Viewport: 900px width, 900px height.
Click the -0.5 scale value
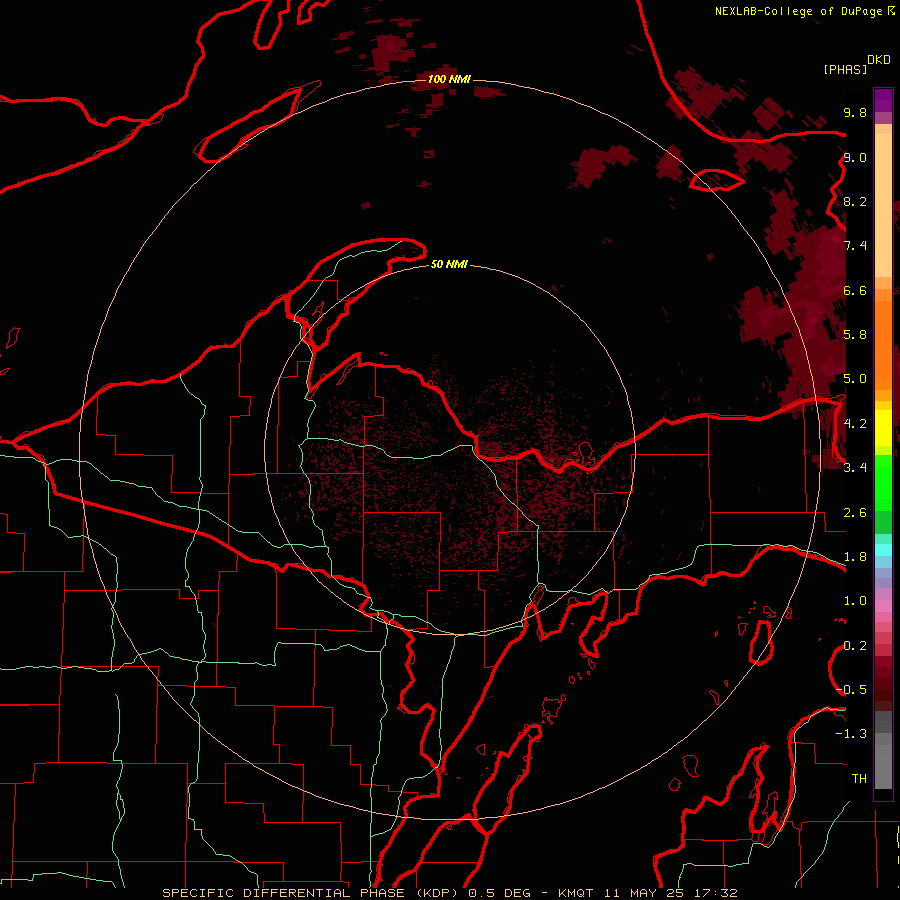(x=853, y=690)
